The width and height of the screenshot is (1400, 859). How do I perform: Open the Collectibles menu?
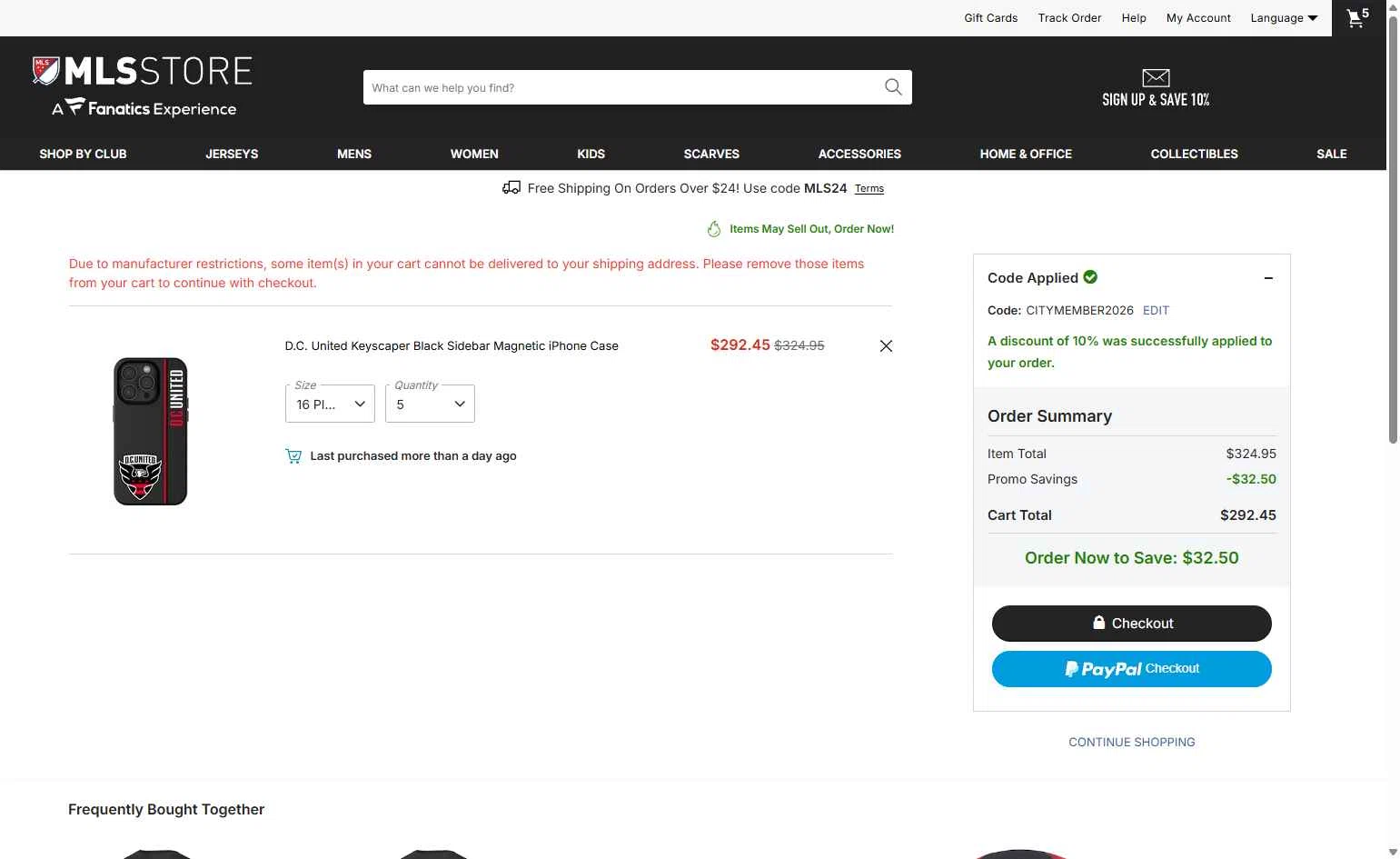coord(1194,154)
